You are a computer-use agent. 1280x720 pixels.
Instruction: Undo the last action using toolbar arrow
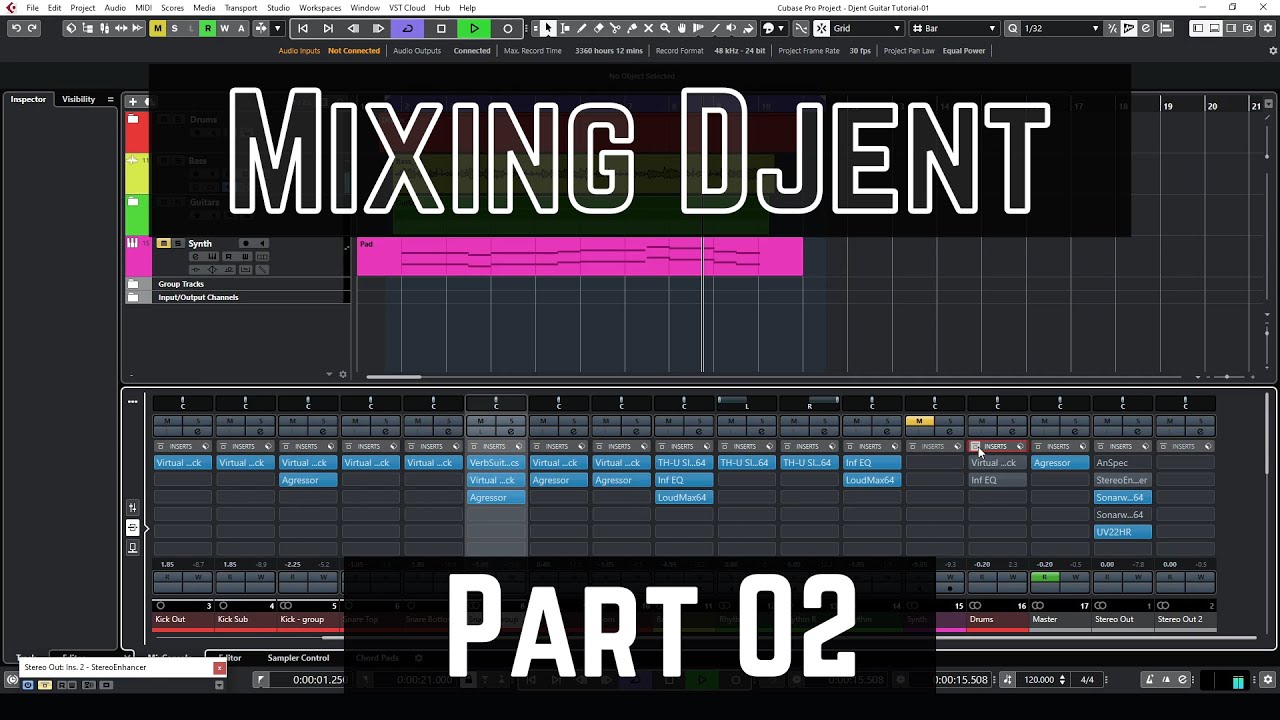click(x=16, y=28)
